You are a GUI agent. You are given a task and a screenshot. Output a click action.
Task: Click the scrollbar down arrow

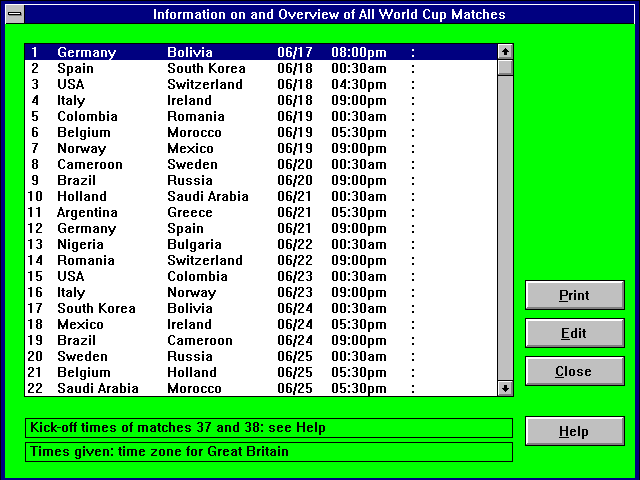[505, 388]
